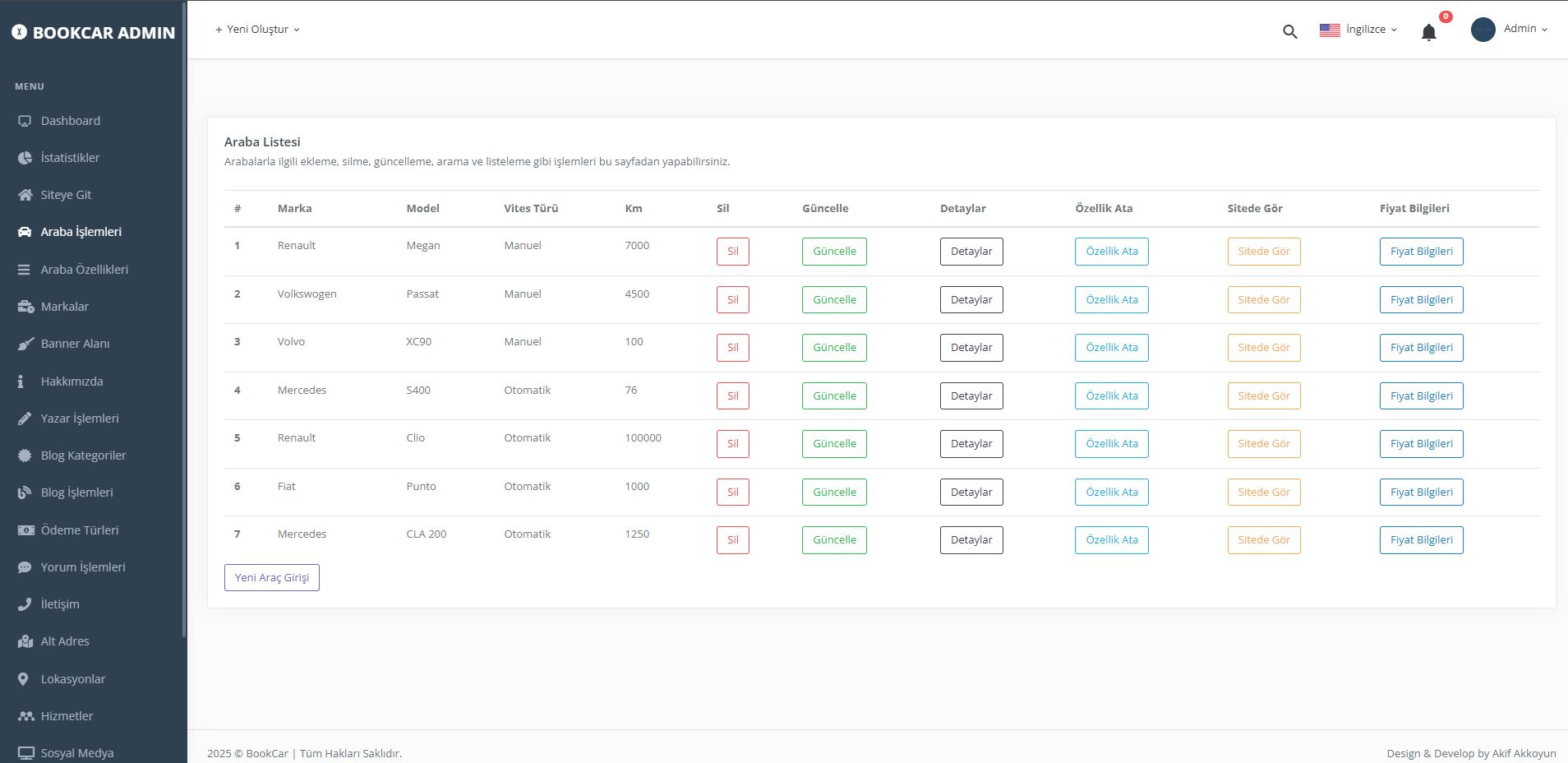Navigate to Blog Kategoriler menu item
Image resolution: width=1568 pixels, height=763 pixels.
tap(83, 455)
